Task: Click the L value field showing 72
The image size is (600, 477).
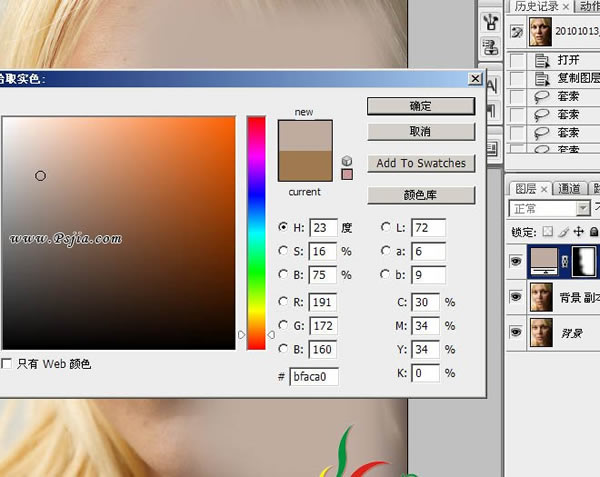Action: click(x=428, y=228)
